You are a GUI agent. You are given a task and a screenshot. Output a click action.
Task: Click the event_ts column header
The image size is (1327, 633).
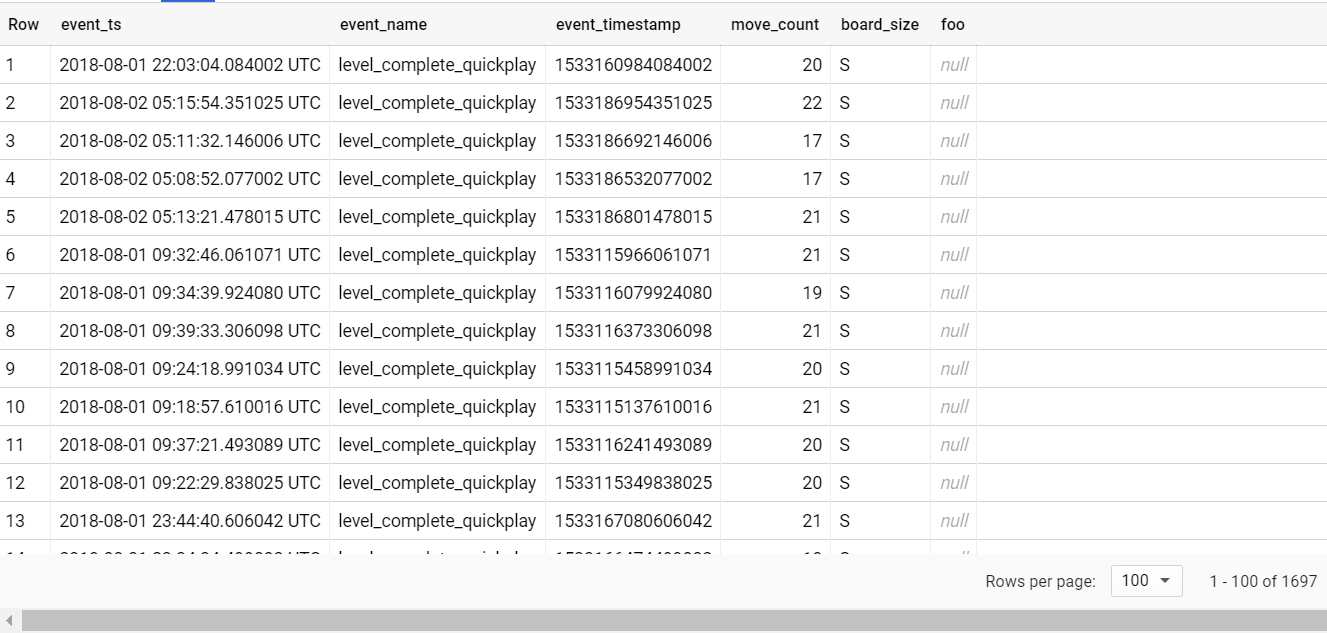91,25
